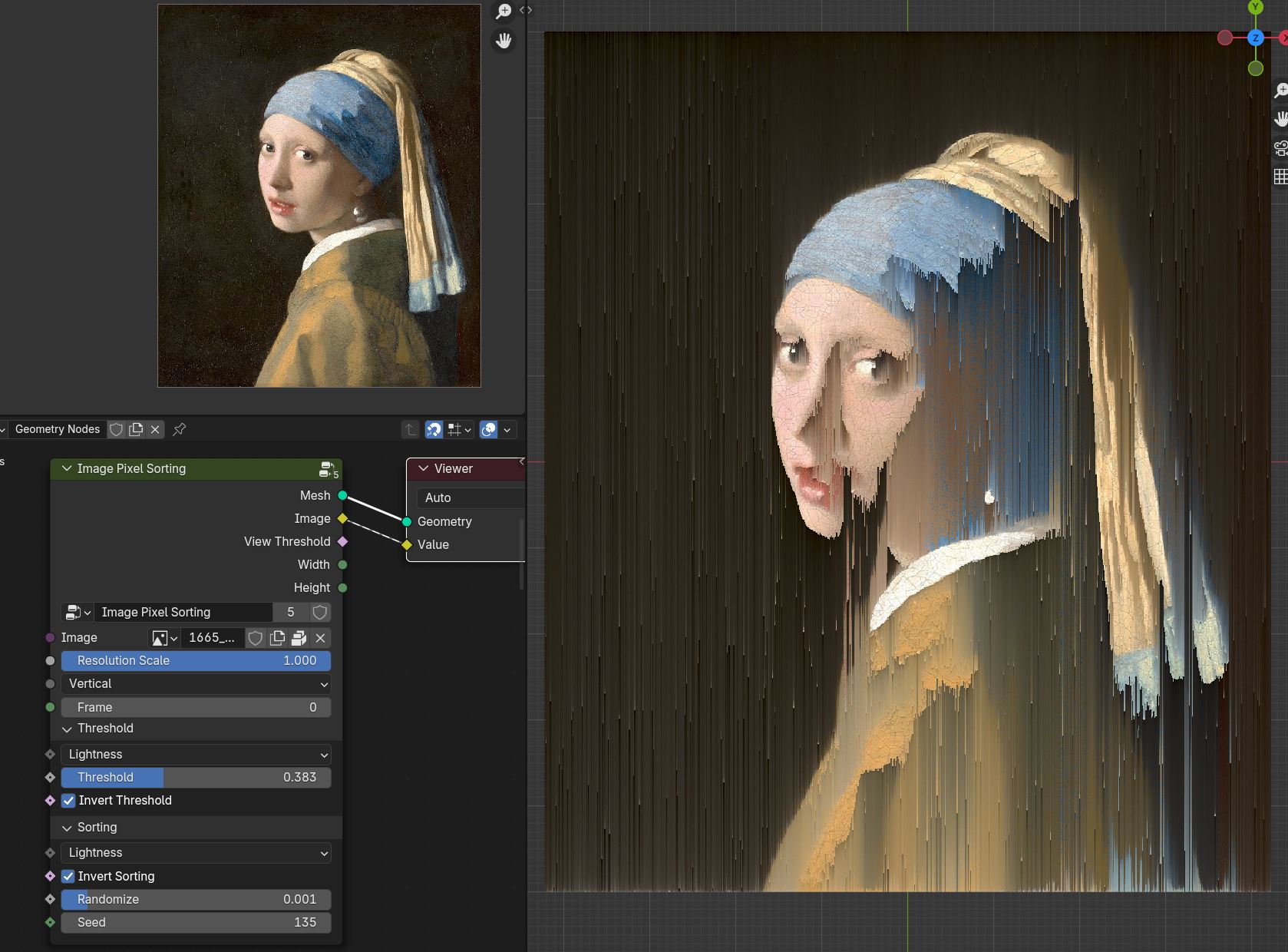Toggle the pin node tree icon
The image size is (1288, 952).
[180, 429]
